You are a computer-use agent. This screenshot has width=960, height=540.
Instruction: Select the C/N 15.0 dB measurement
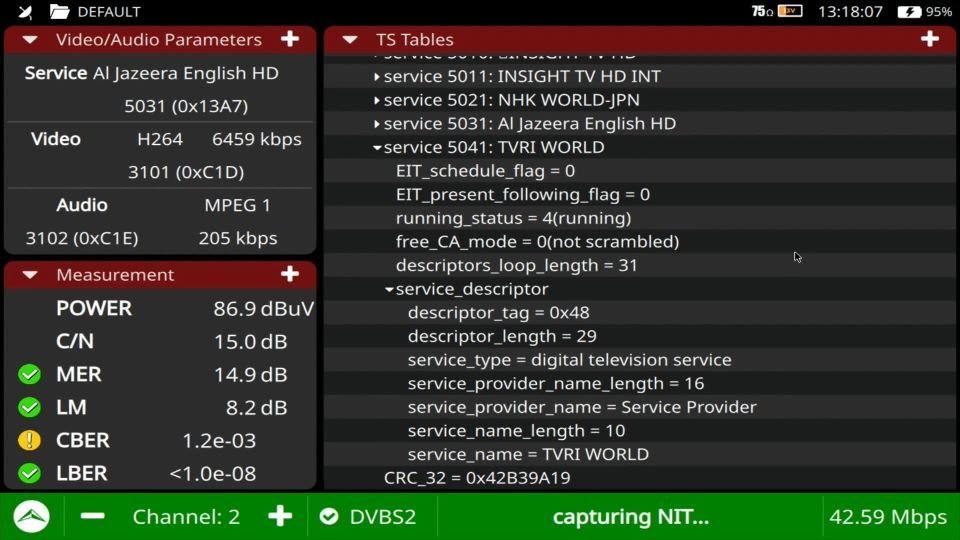click(x=160, y=341)
